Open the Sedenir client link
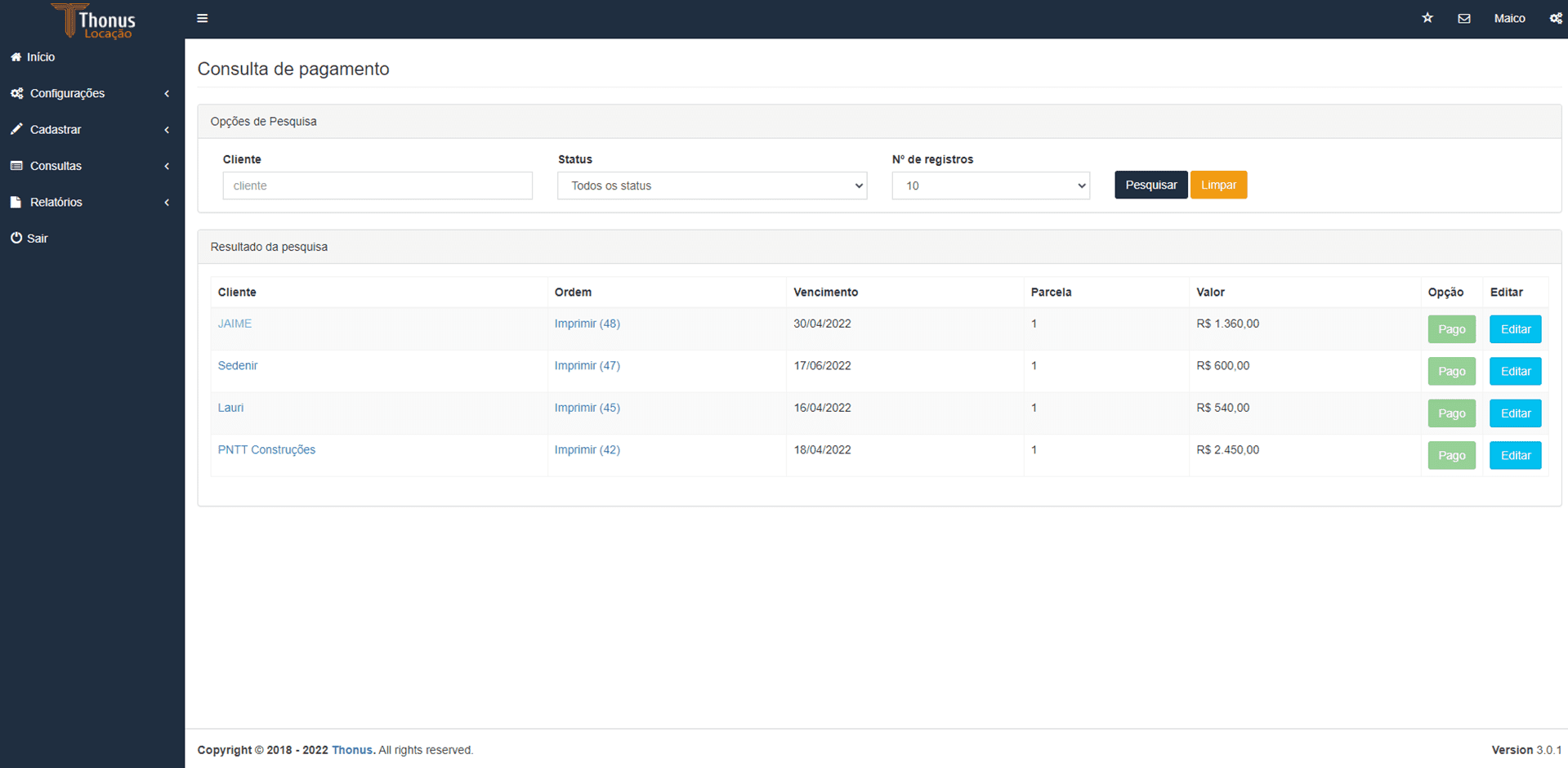The width and height of the screenshot is (1568, 768). pyautogui.click(x=238, y=365)
